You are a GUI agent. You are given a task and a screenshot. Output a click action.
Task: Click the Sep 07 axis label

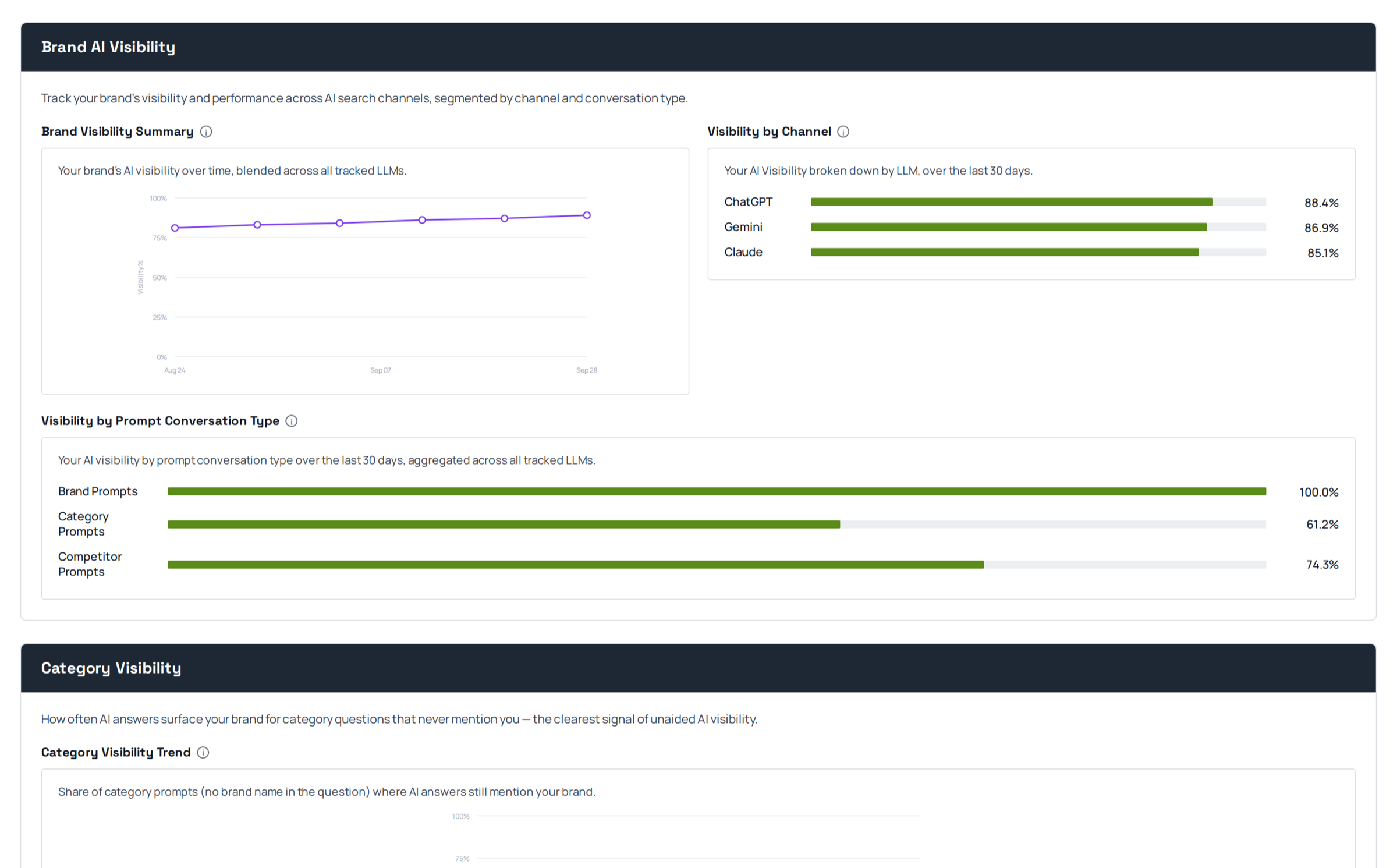(381, 370)
